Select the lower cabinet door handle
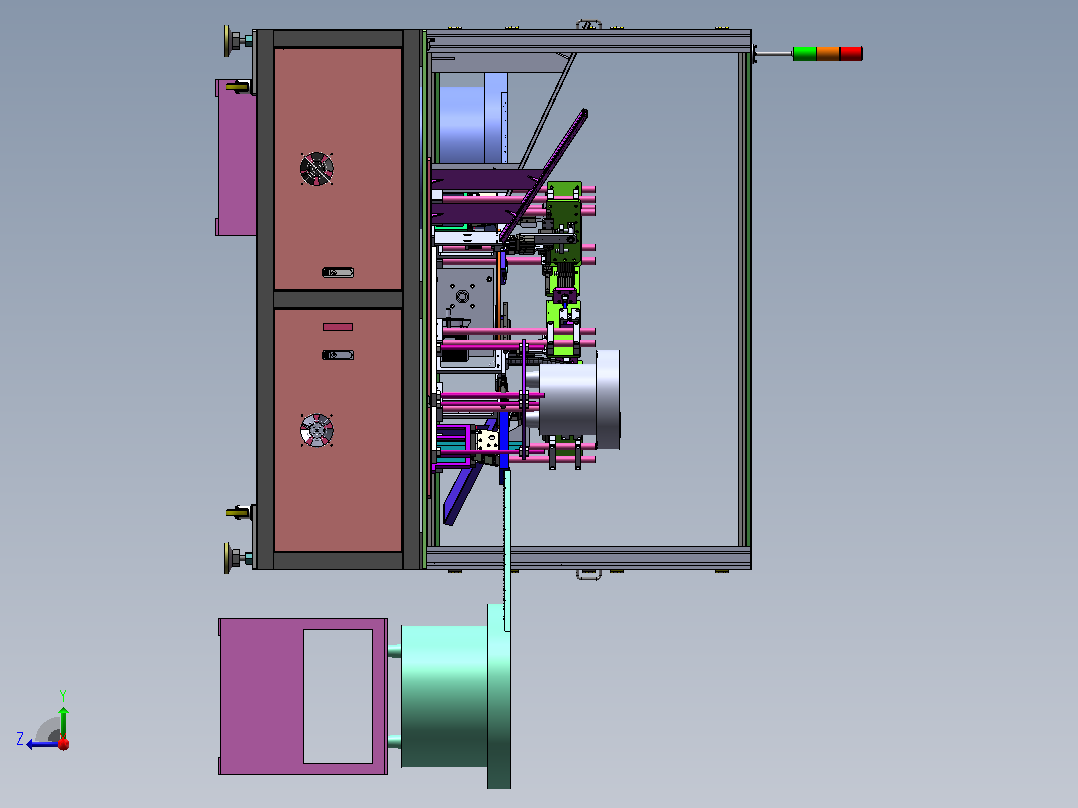The image size is (1078, 808). point(338,355)
